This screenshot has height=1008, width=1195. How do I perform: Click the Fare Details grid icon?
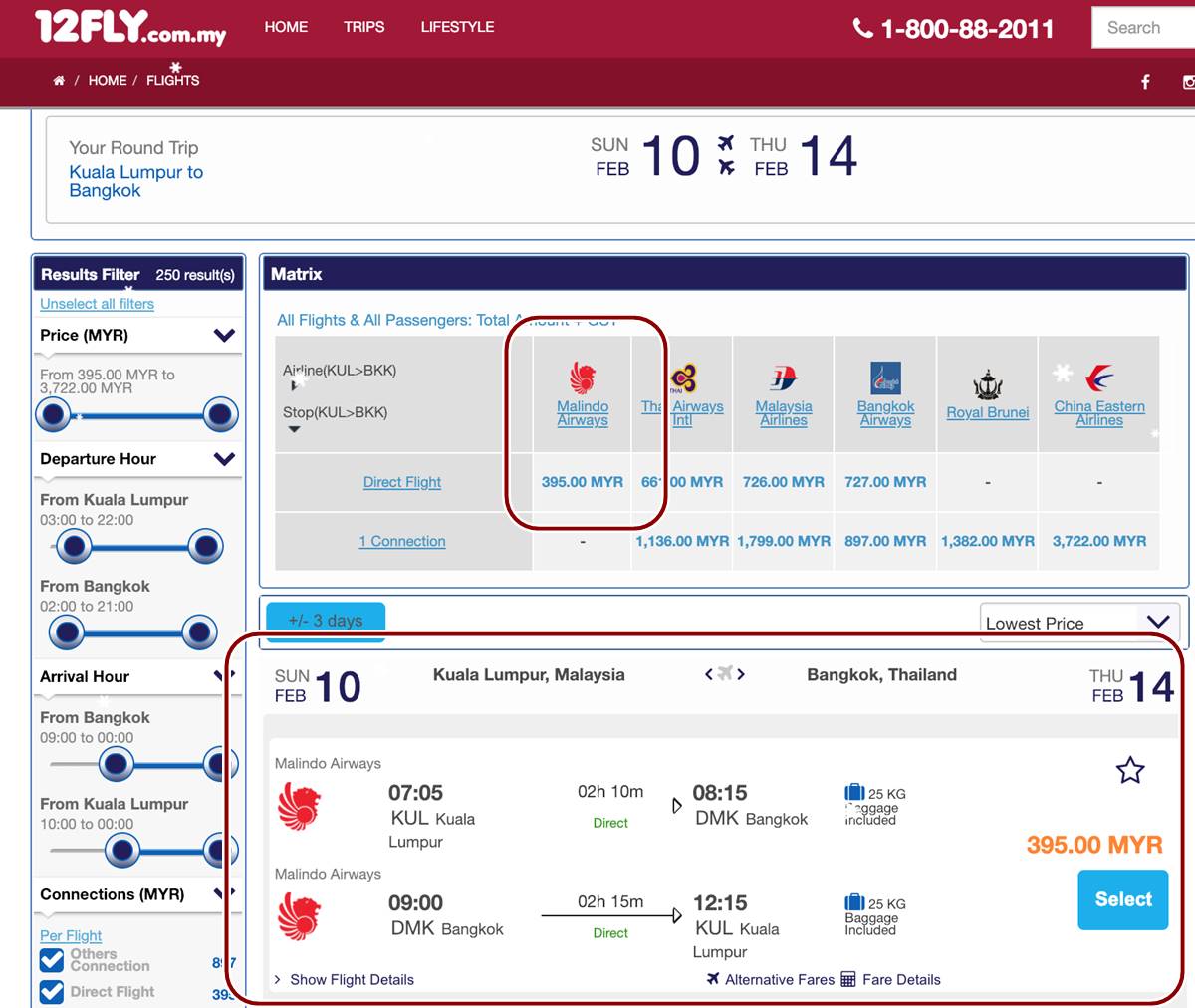point(848,979)
